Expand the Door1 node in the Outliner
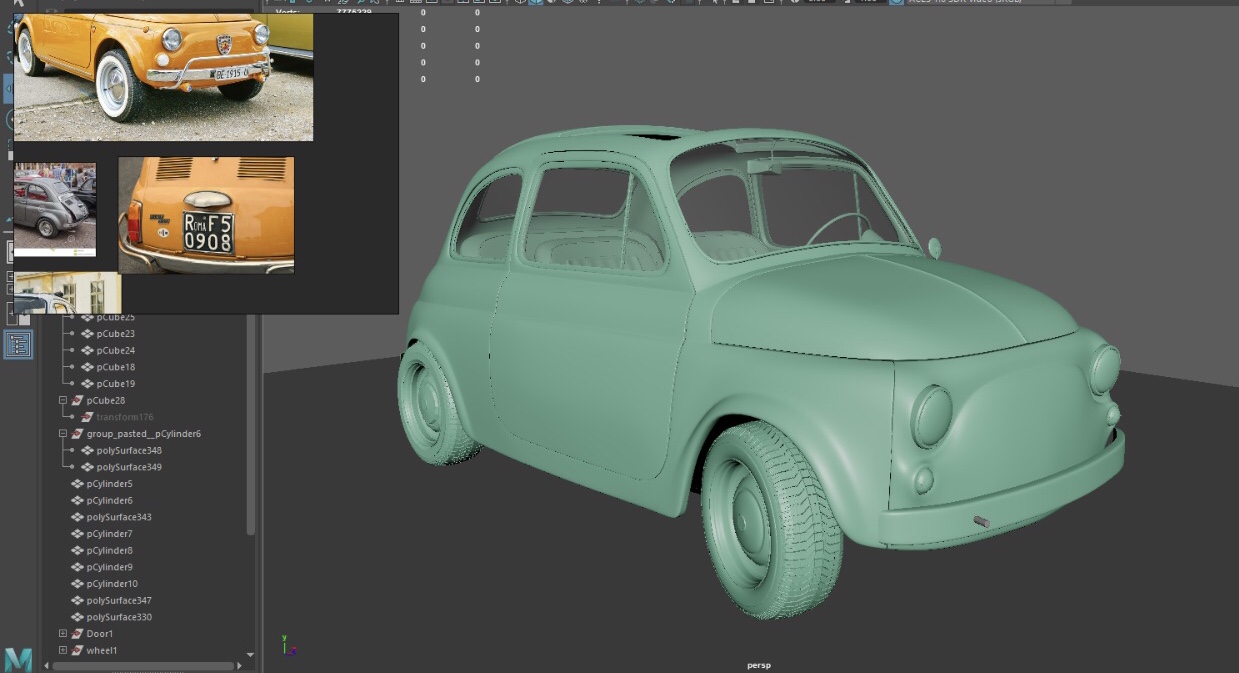 point(62,633)
